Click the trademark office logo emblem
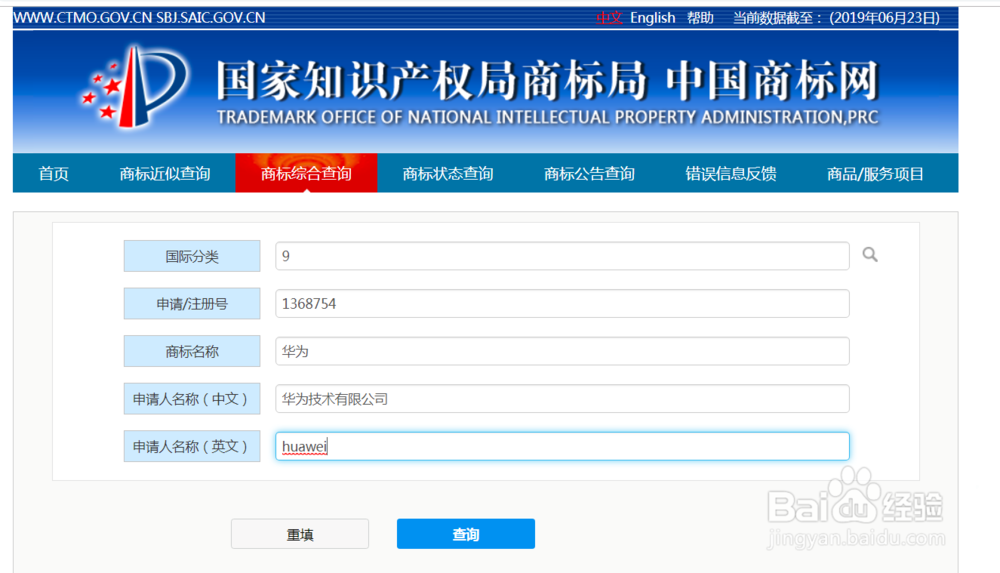 pyautogui.click(x=135, y=86)
